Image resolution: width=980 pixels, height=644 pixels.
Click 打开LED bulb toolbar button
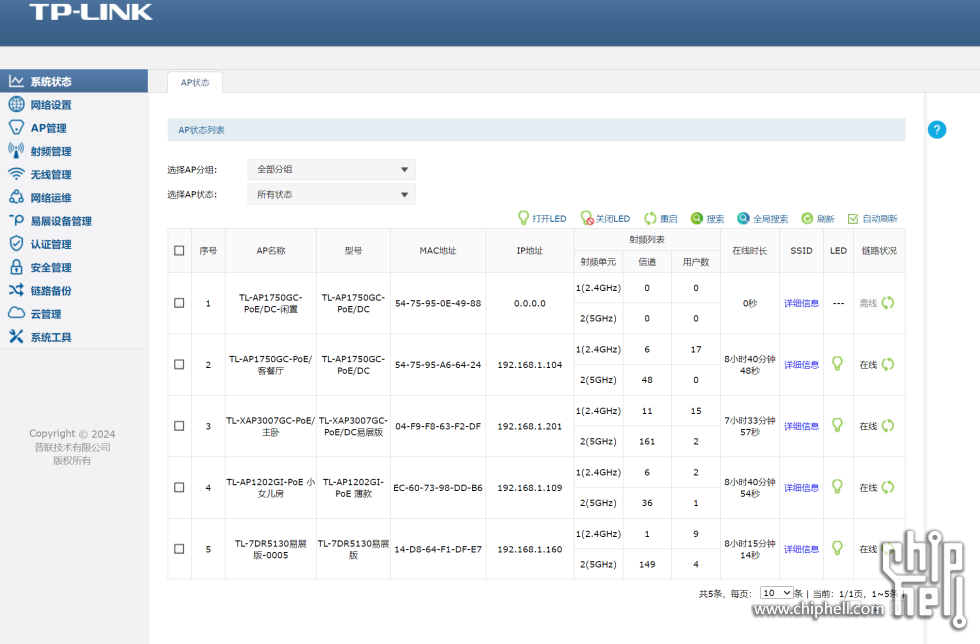tap(542, 218)
